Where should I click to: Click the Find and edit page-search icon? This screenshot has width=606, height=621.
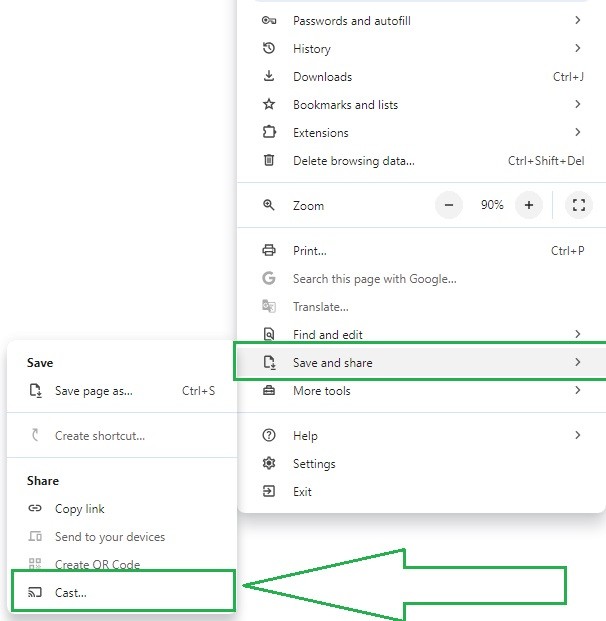click(x=269, y=334)
